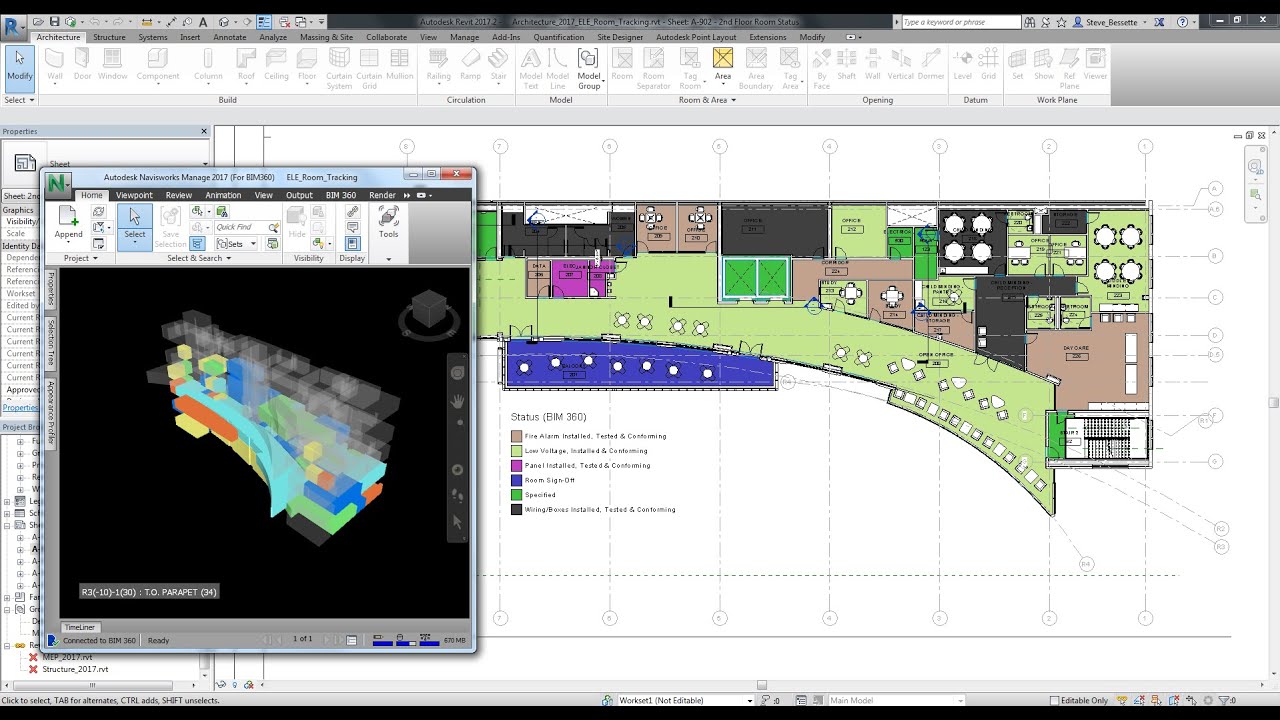This screenshot has width=1280, height=720.
Task: Open the Massing & Site tab
Action: [x=326, y=37]
